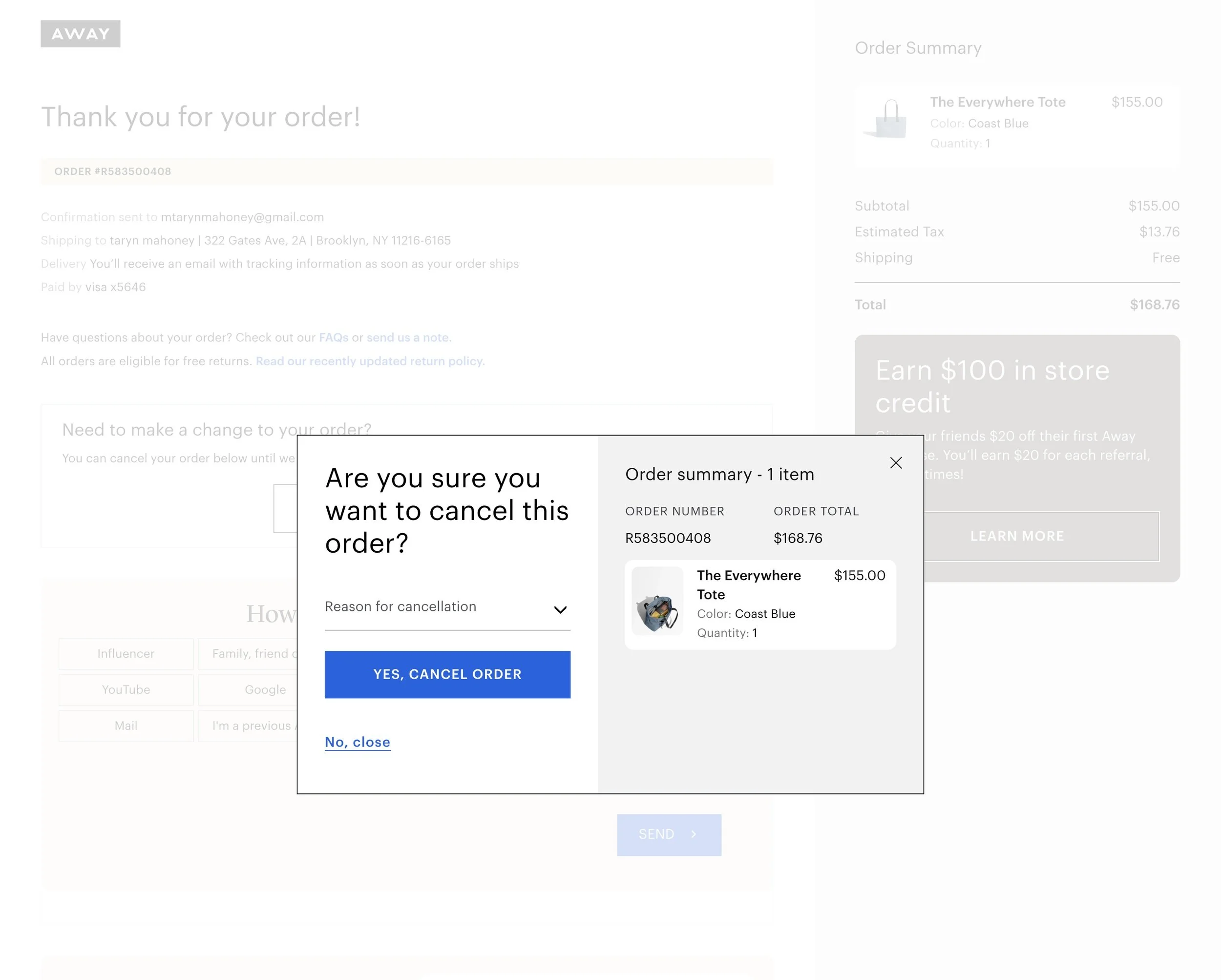Click The Everywhere Tote title in sidebar
This screenshot has width=1221, height=980.
[x=997, y=102]
